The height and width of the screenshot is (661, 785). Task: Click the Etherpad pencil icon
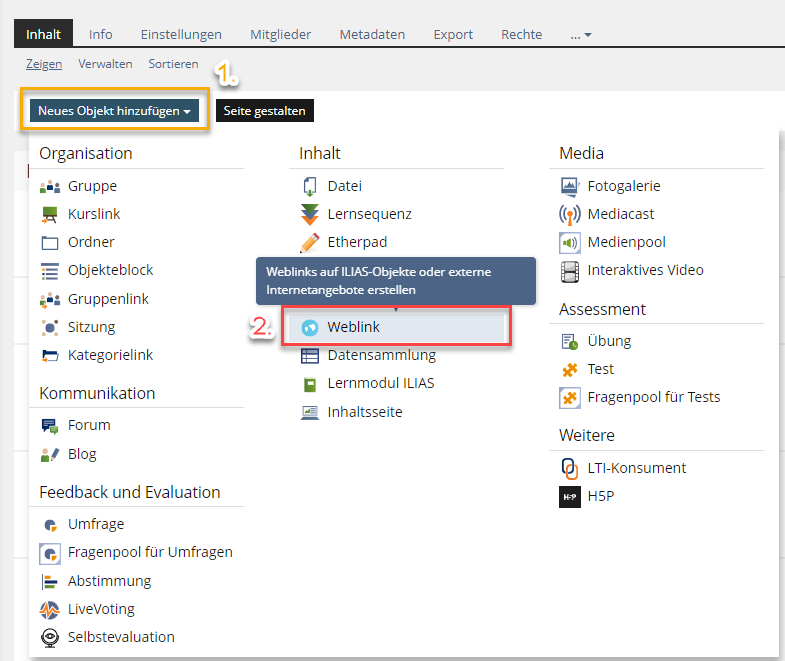pos(310,242)
